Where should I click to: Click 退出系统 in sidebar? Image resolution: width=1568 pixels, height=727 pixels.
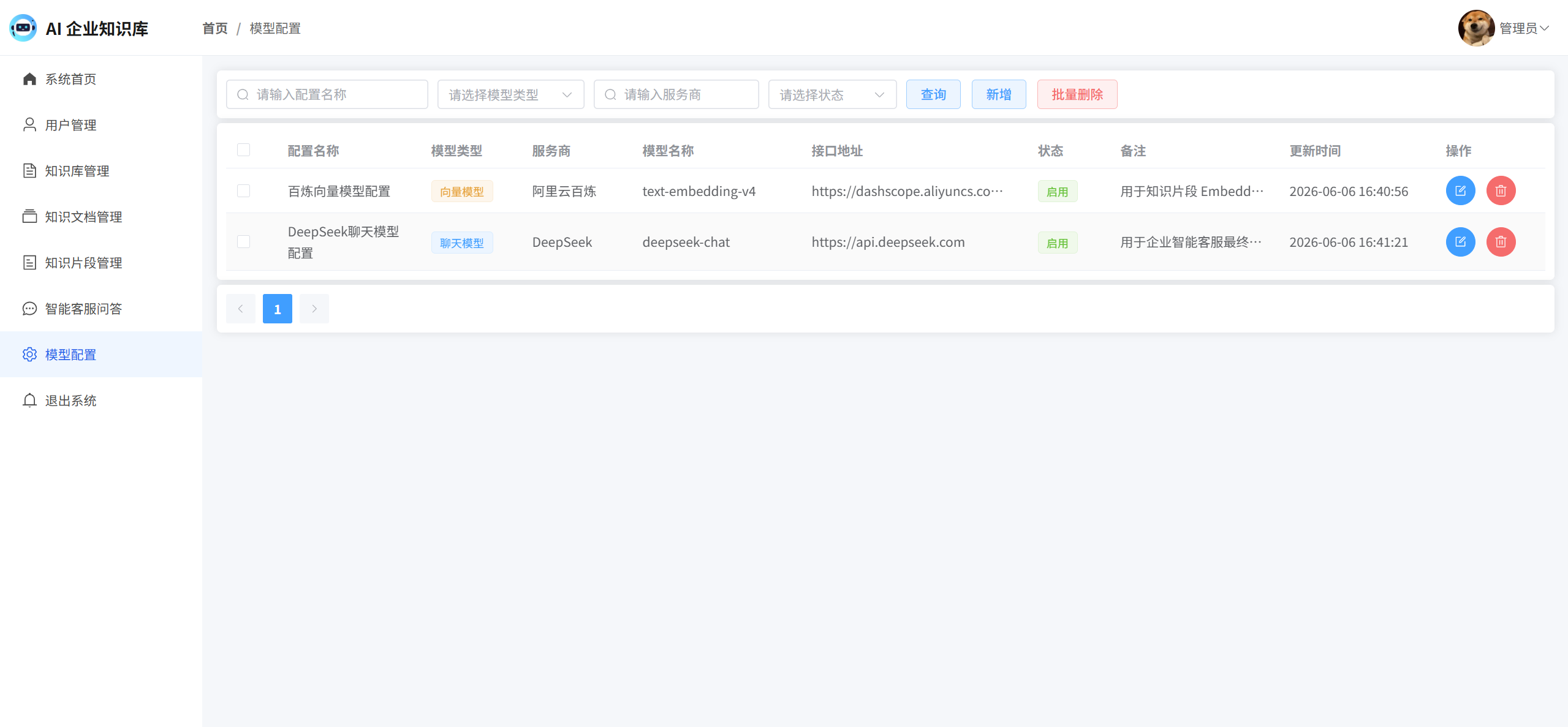(x=101, y=401)
